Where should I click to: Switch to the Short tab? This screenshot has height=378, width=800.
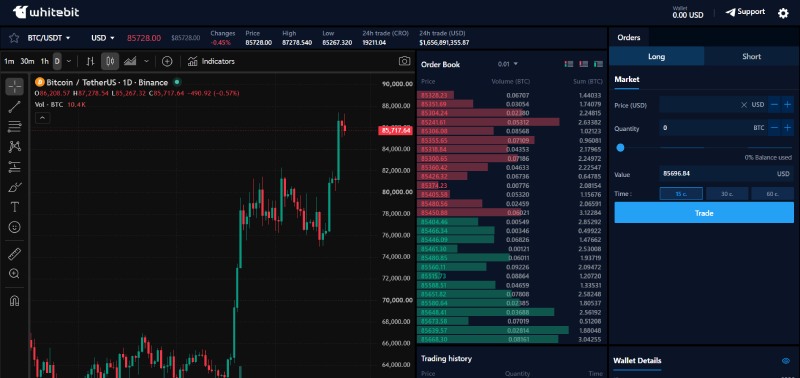[752, 56]
